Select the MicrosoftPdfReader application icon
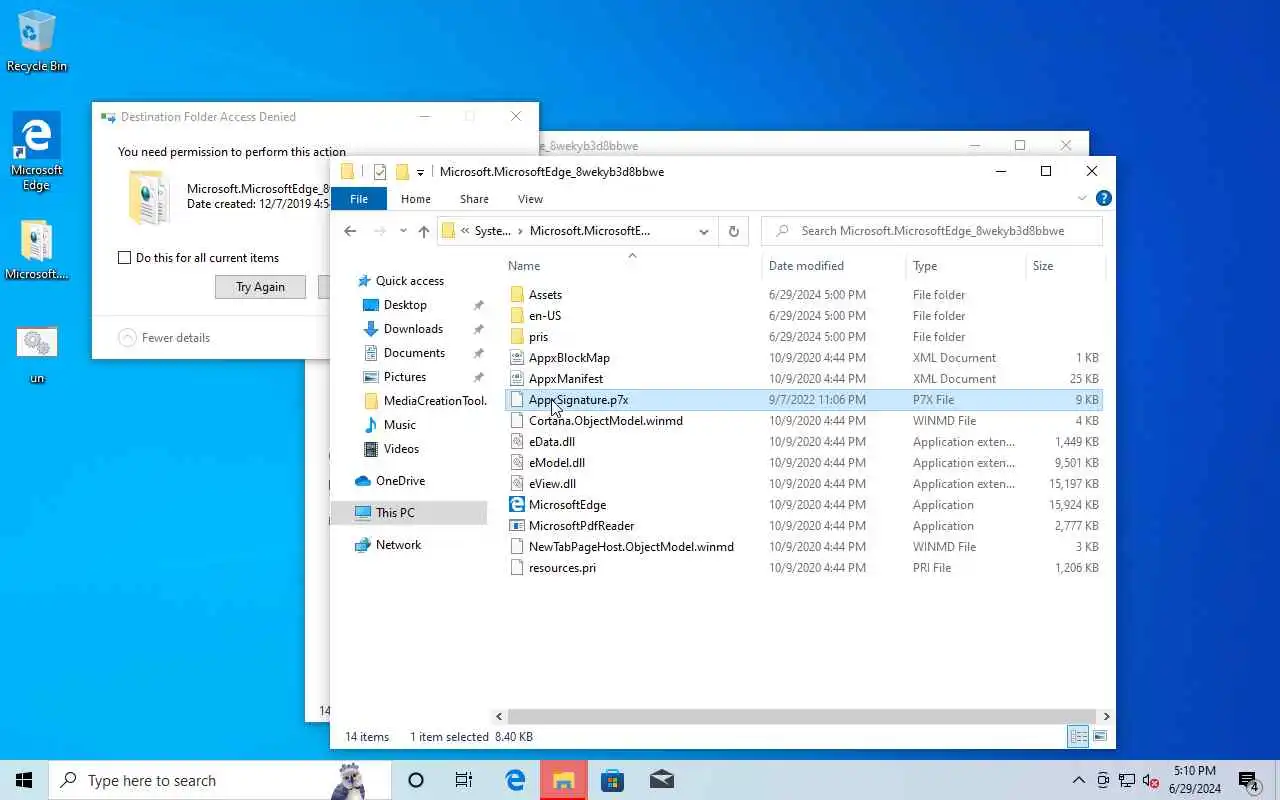Viewport: 1280px width, 800px height. (517, 526)
